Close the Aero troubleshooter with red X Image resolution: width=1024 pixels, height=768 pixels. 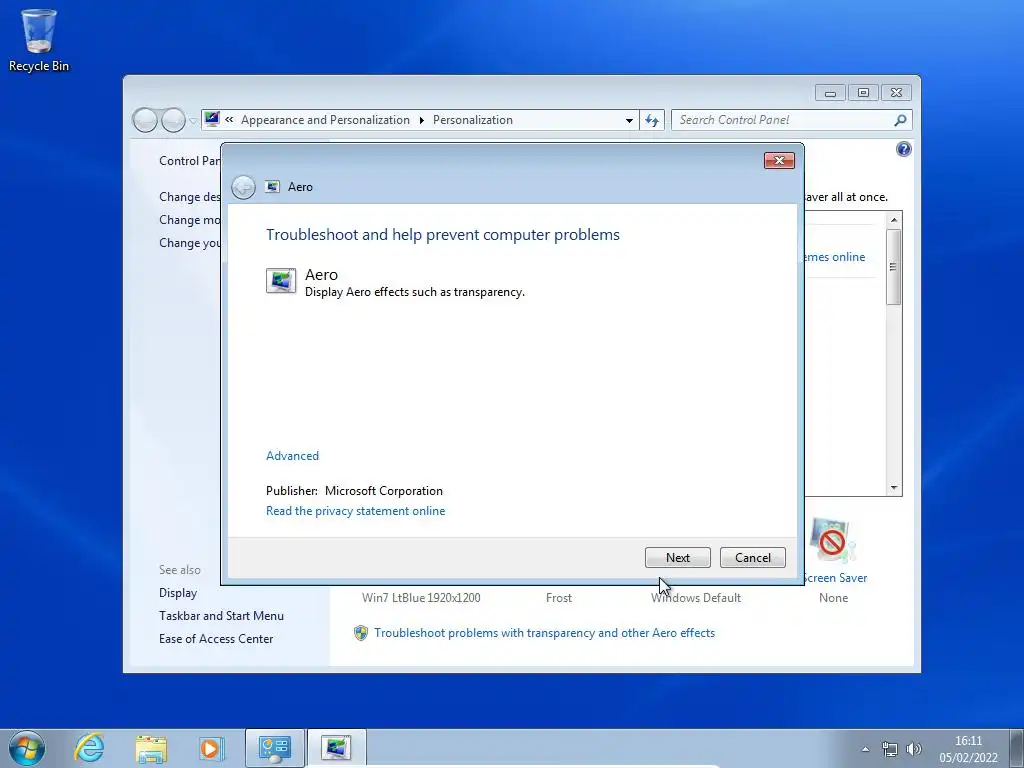pyautogui.click(x=779, y=161)
